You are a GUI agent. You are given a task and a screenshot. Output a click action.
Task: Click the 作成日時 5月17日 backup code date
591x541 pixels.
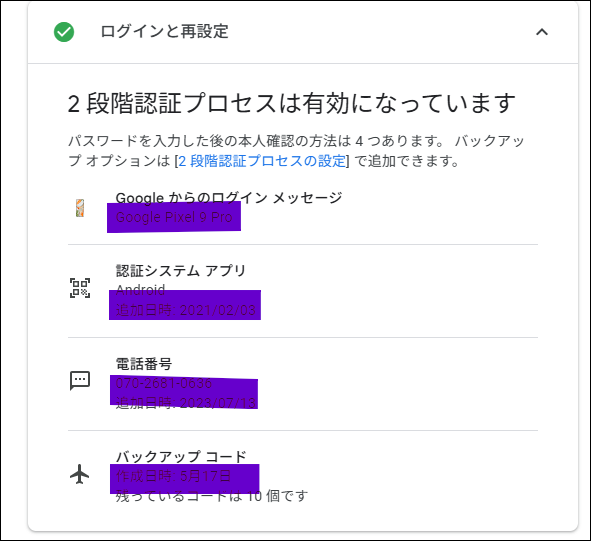click(x=173, y=476)
